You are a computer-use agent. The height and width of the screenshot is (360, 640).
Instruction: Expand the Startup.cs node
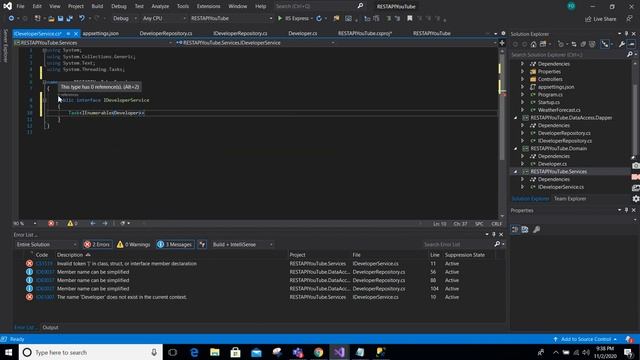click(522, 102)
